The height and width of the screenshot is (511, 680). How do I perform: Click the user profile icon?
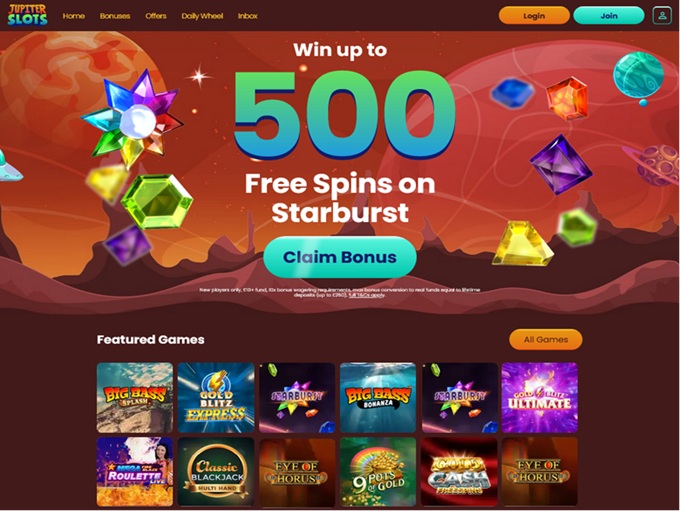[662, 16]
